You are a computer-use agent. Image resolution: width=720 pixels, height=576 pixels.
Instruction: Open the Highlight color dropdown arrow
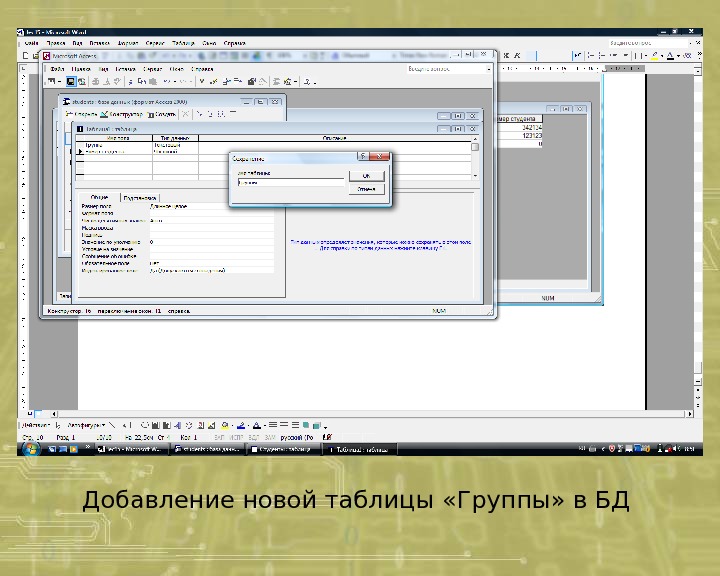click(x=662, y=56)
